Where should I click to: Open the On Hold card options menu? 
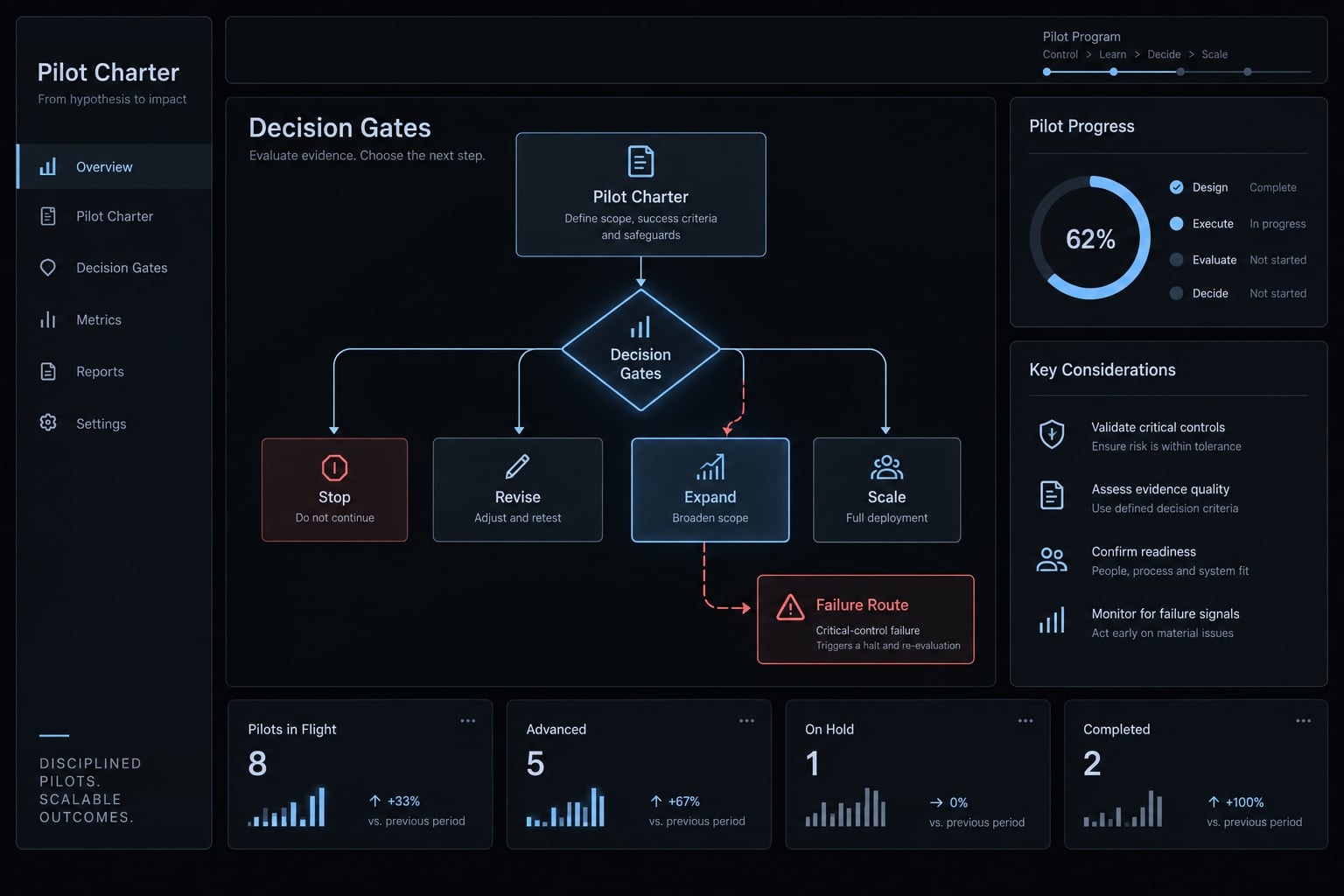pos(1025,721)
